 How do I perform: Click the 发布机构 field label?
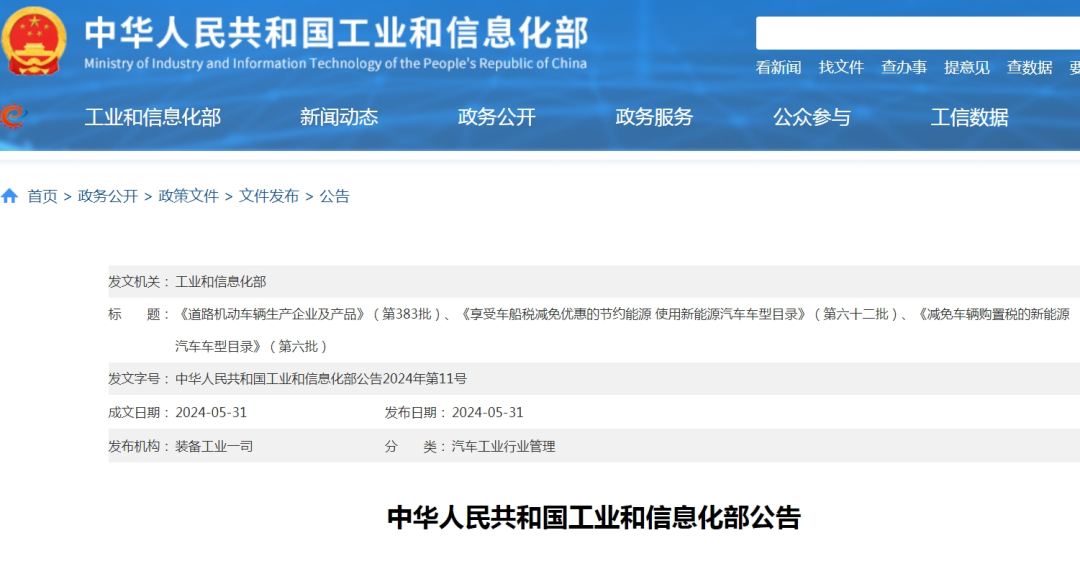point(138,447)
